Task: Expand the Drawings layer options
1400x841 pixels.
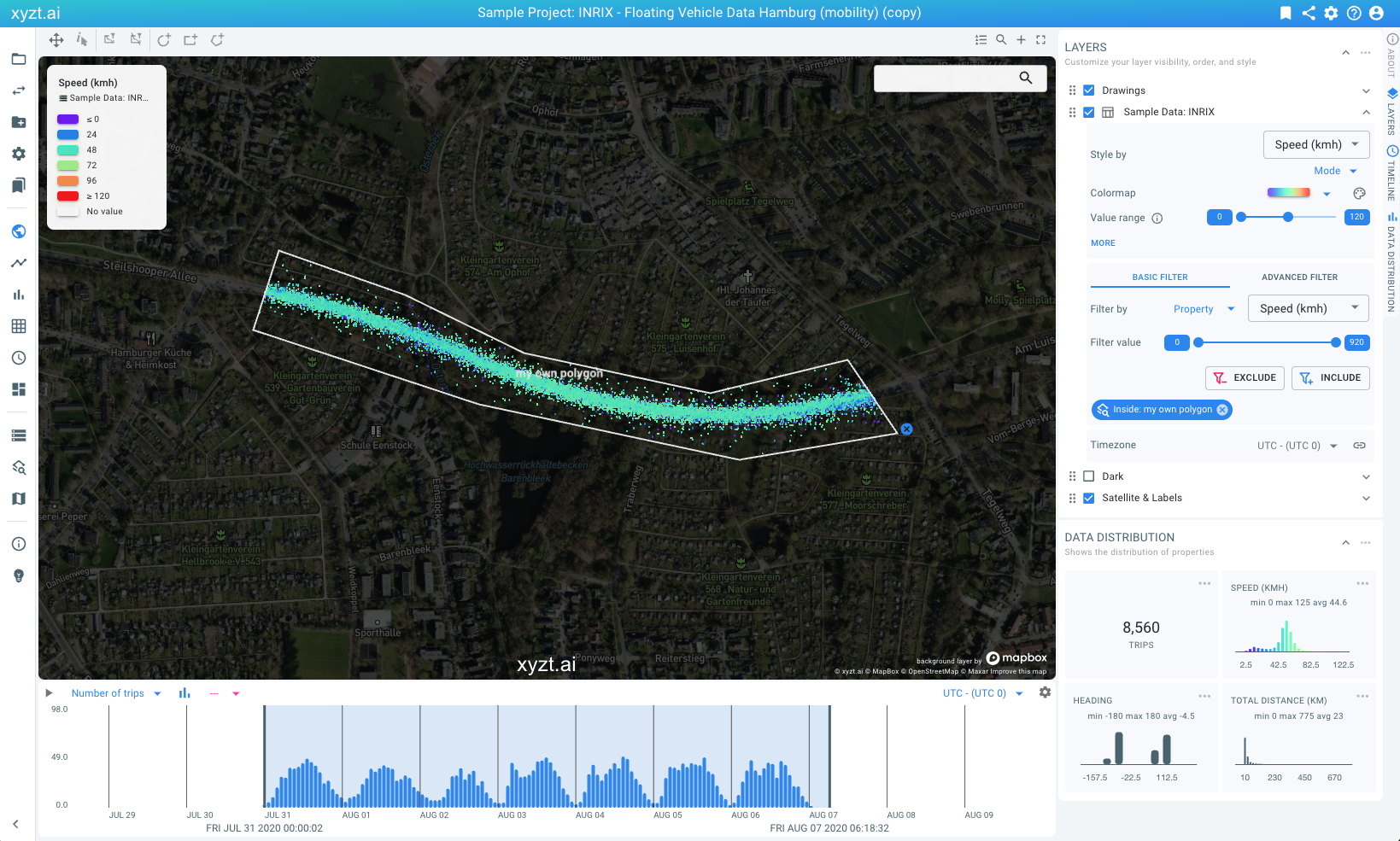Action: (x=1366, y=91)
